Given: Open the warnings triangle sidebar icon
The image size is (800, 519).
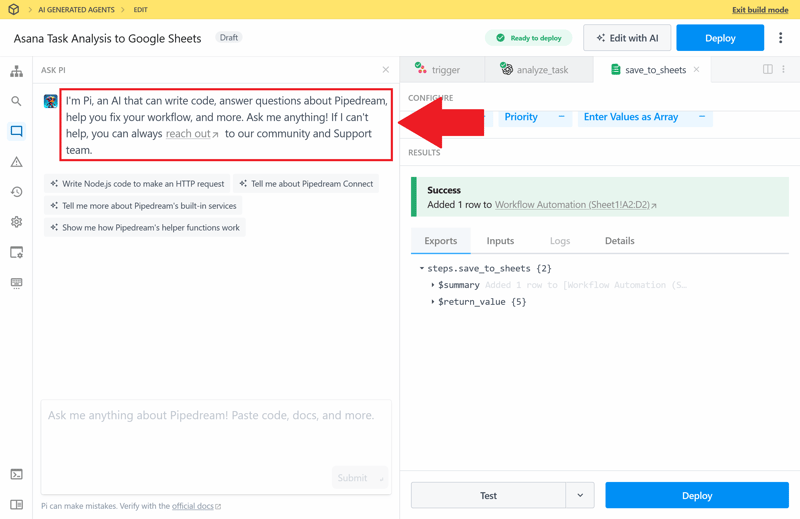Looking at the screenshot, I should point(16,162).
